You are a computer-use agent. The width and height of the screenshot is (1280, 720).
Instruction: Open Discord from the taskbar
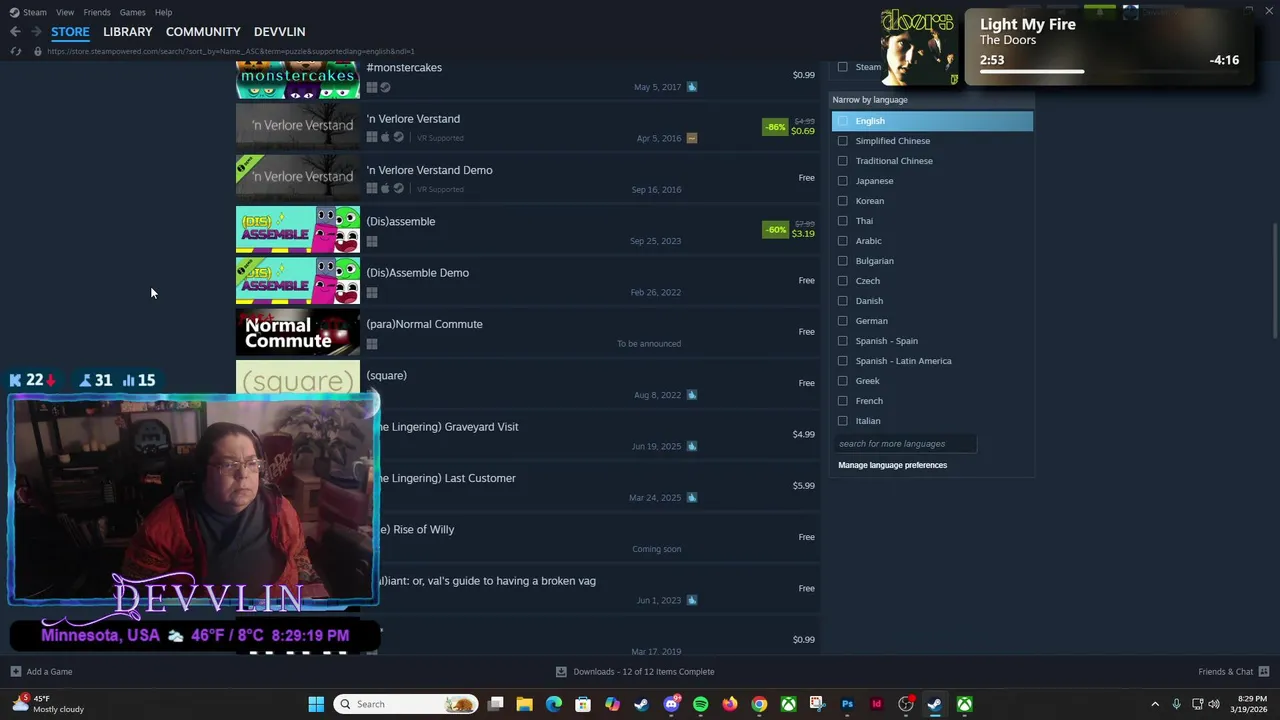[x=671, y=704]
